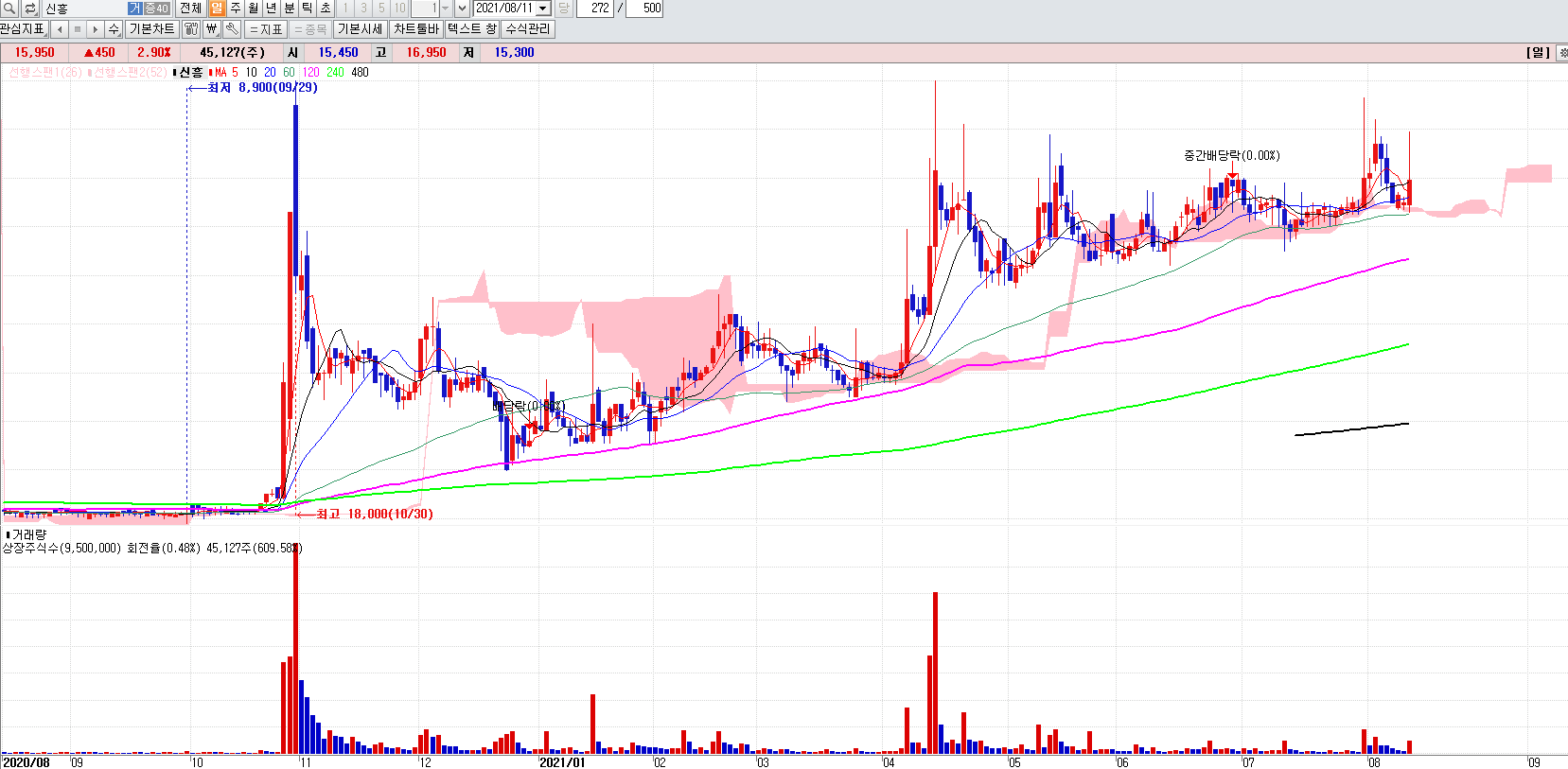Click the 선행스팬1(26) legend label

[45, 72]
